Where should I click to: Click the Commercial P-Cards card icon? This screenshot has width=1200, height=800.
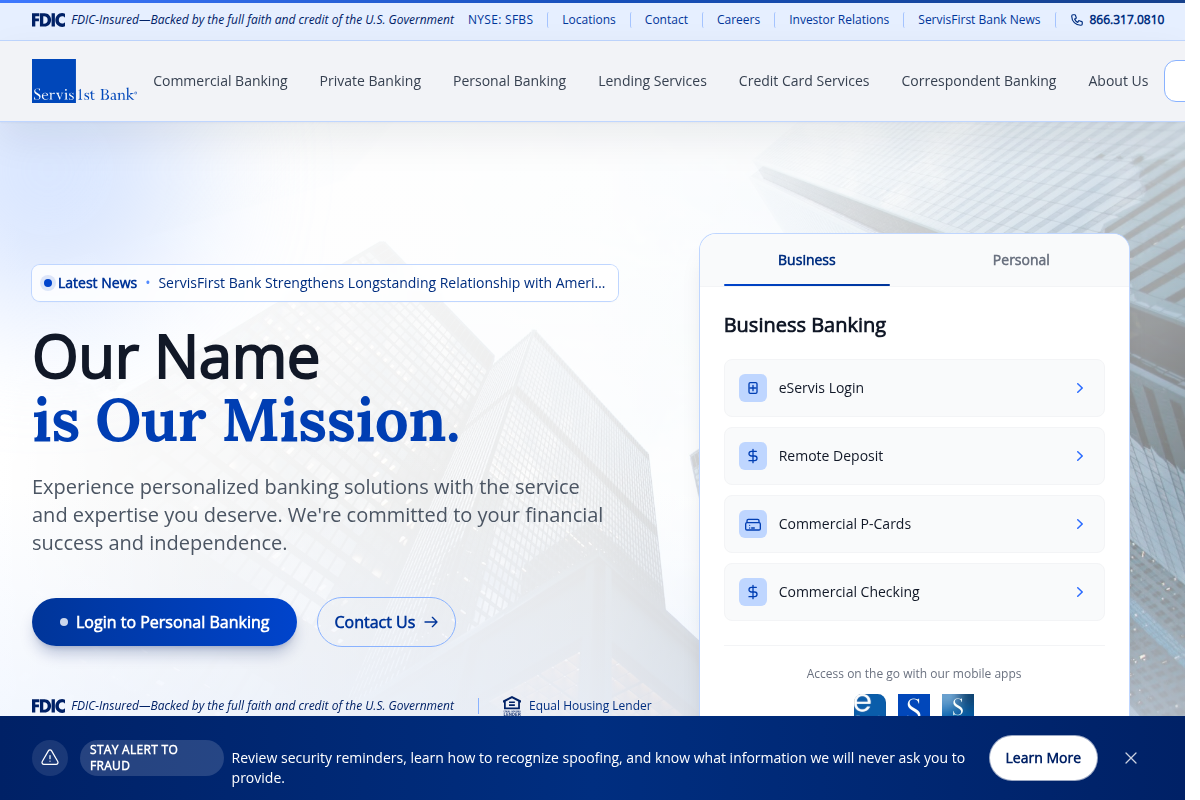tap(753, 524)
